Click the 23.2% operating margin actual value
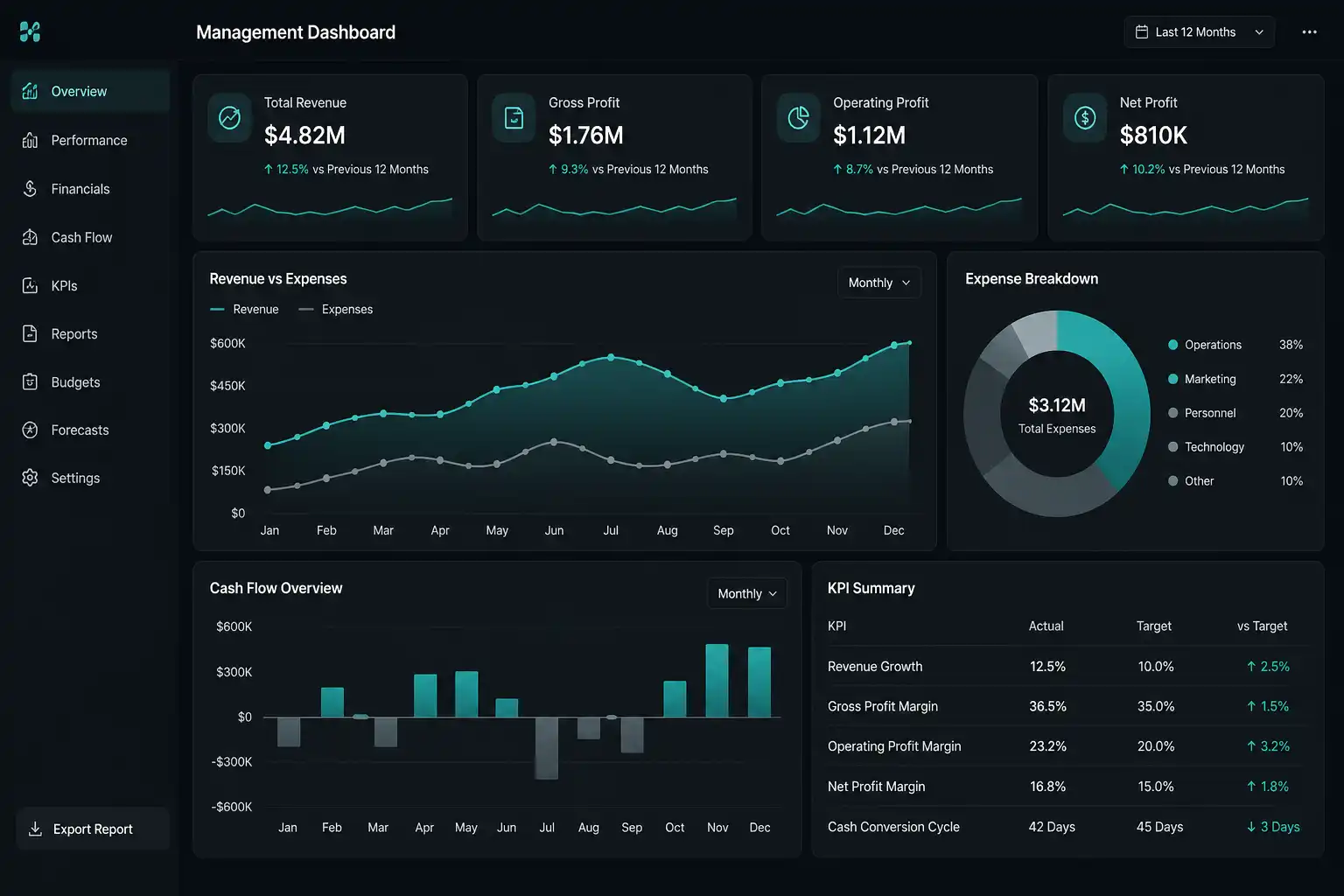The image size is (1344, 896). pos(1047,746)
